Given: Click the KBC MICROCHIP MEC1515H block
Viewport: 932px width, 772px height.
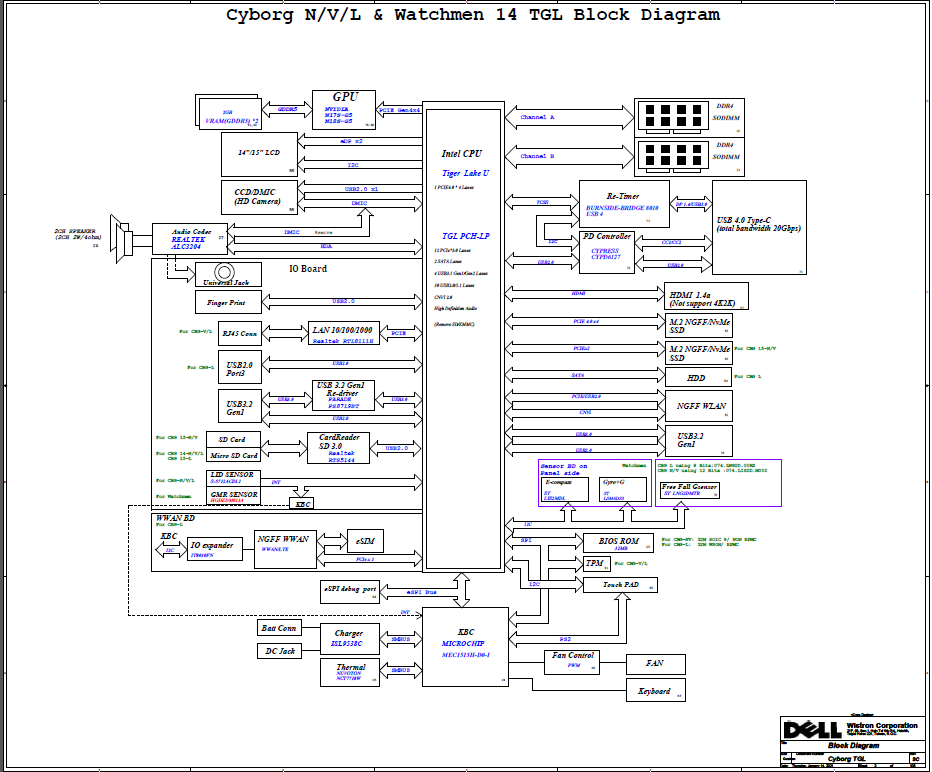Looking at the screenshot, I should click(x=465, y=647).
